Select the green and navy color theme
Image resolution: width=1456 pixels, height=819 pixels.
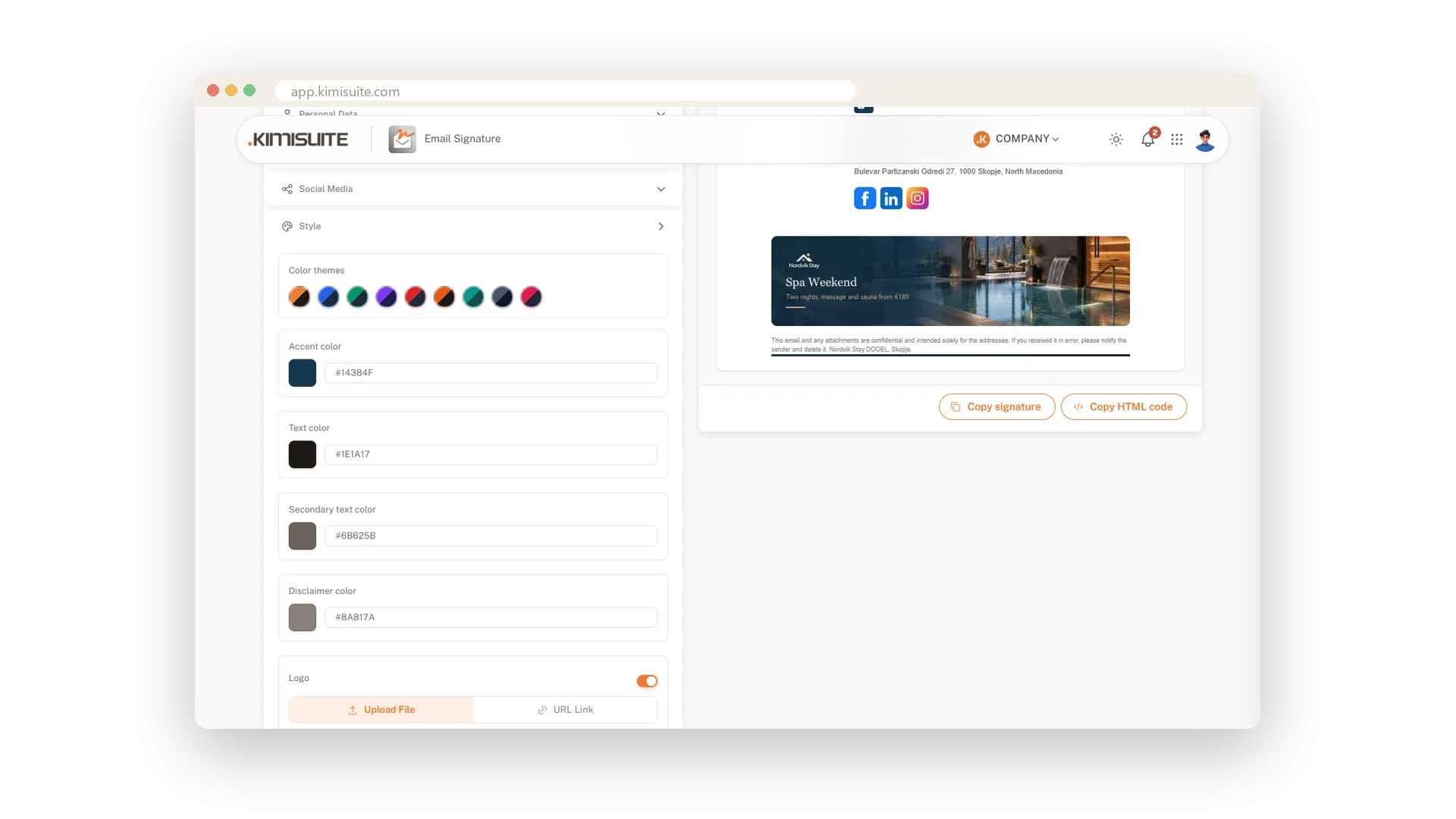(357, 297)
